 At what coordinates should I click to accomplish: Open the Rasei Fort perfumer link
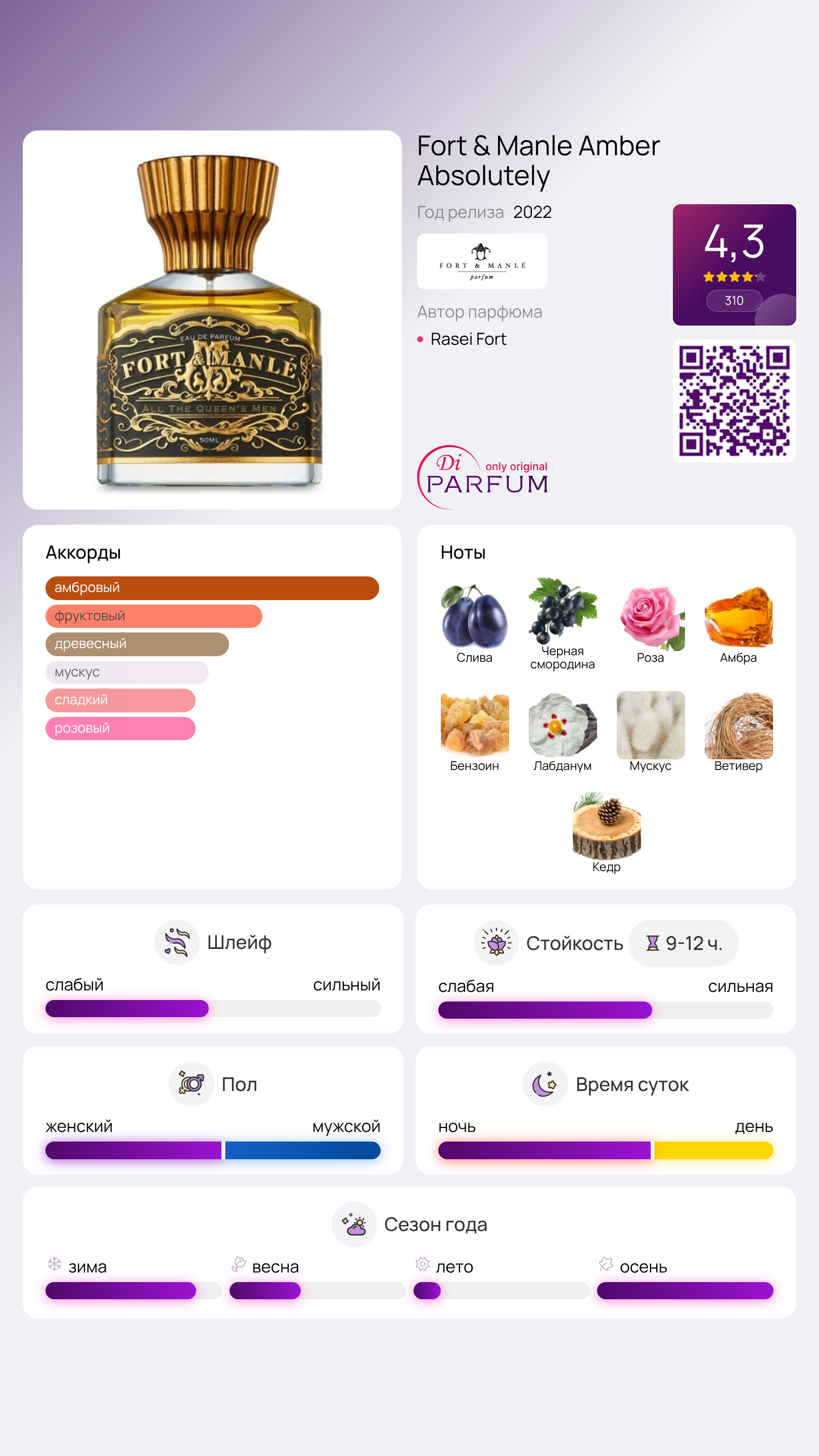(x=468, y=339)
